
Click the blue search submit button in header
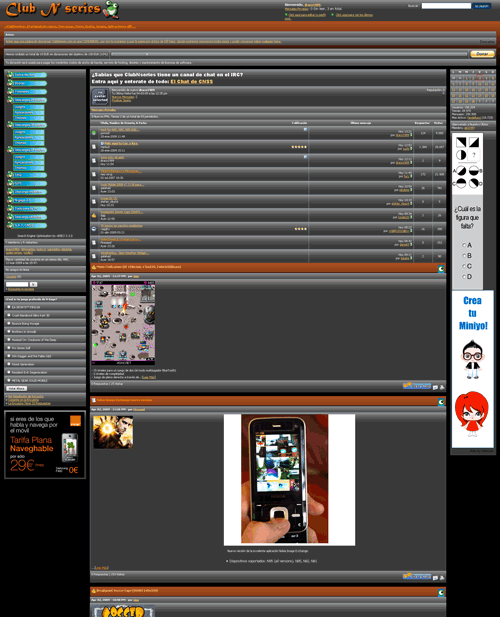tap(482, 6)
